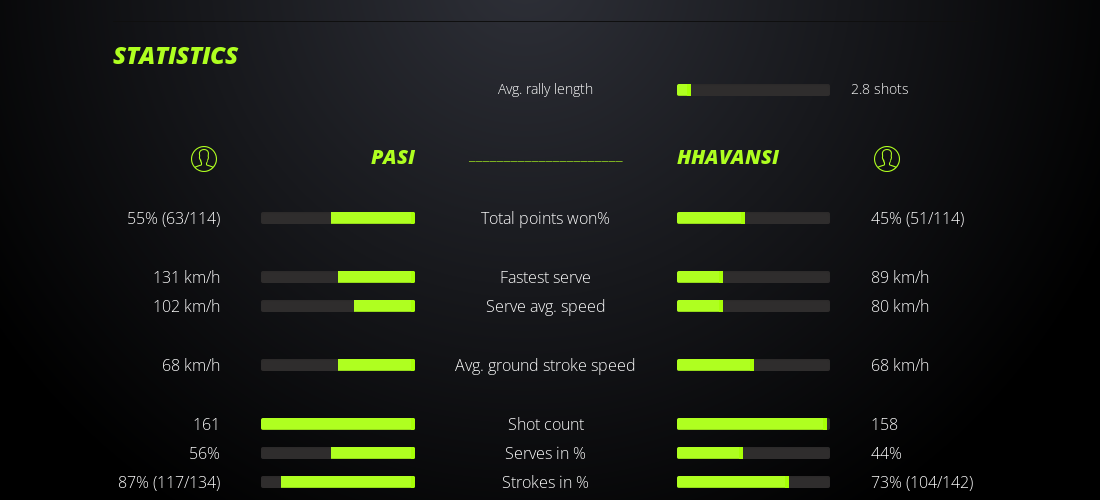The image size is (1100, 500).
Task: Click the Fastest serve label
Action: coord(545,277)
